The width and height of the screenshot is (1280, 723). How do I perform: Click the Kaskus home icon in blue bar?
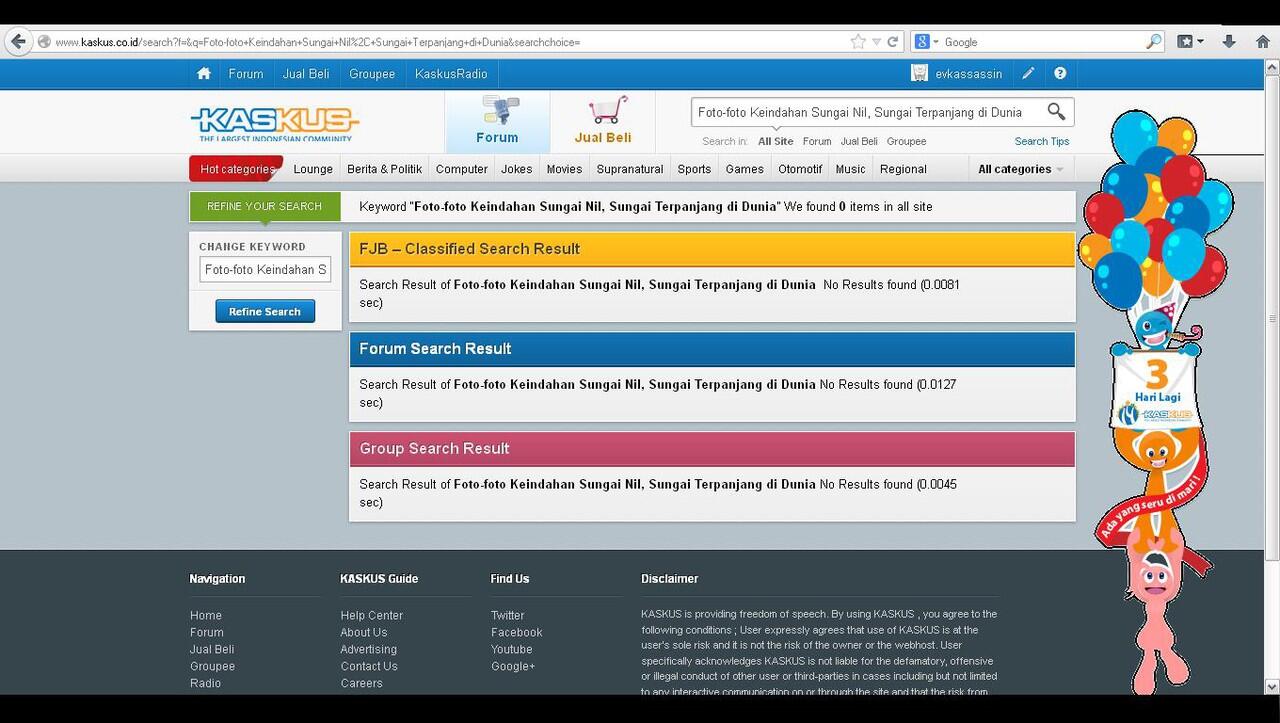click(204, 73)
